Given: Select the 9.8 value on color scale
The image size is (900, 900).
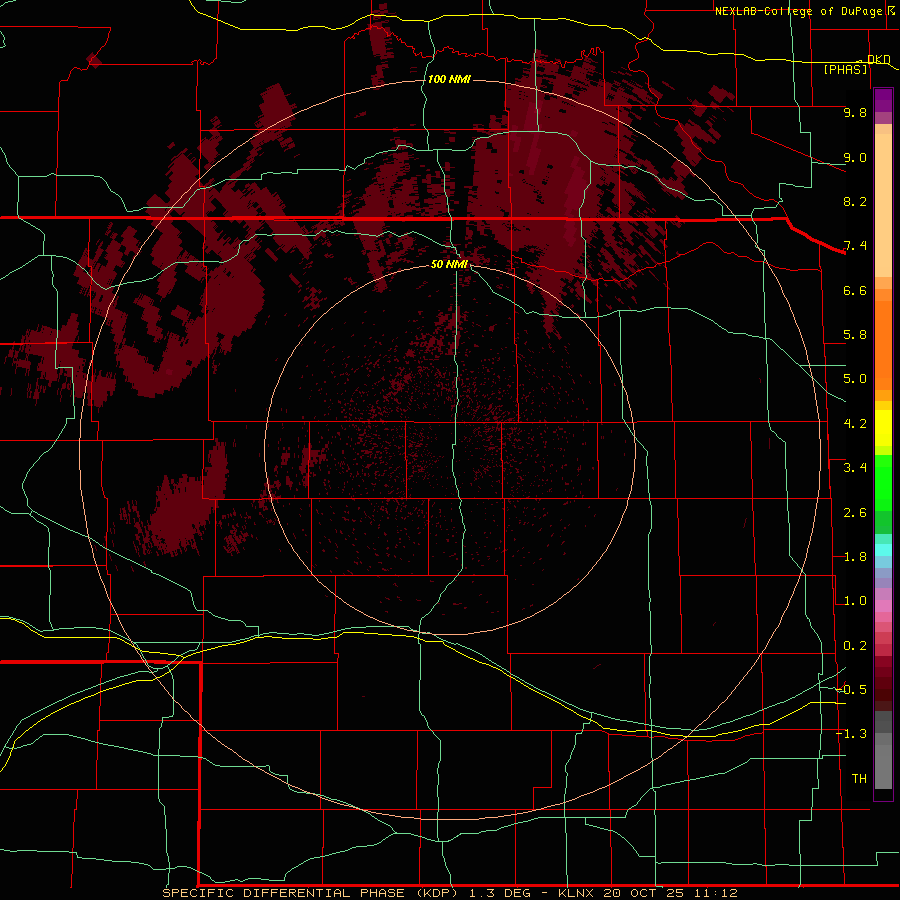Looking at the screenshot, I should click(x=855, y=112).
